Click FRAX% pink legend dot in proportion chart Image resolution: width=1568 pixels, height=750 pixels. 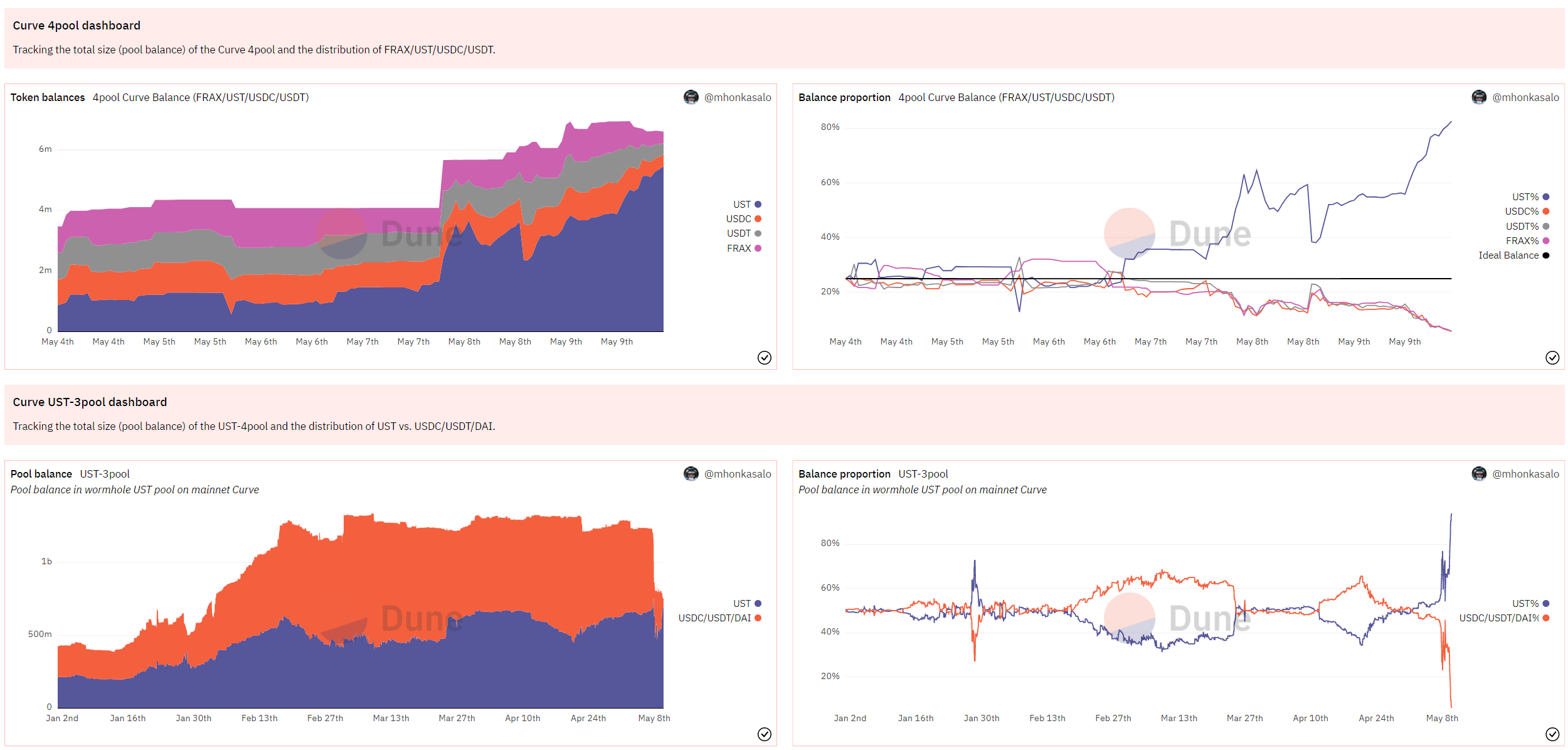tap(1545, 241)
